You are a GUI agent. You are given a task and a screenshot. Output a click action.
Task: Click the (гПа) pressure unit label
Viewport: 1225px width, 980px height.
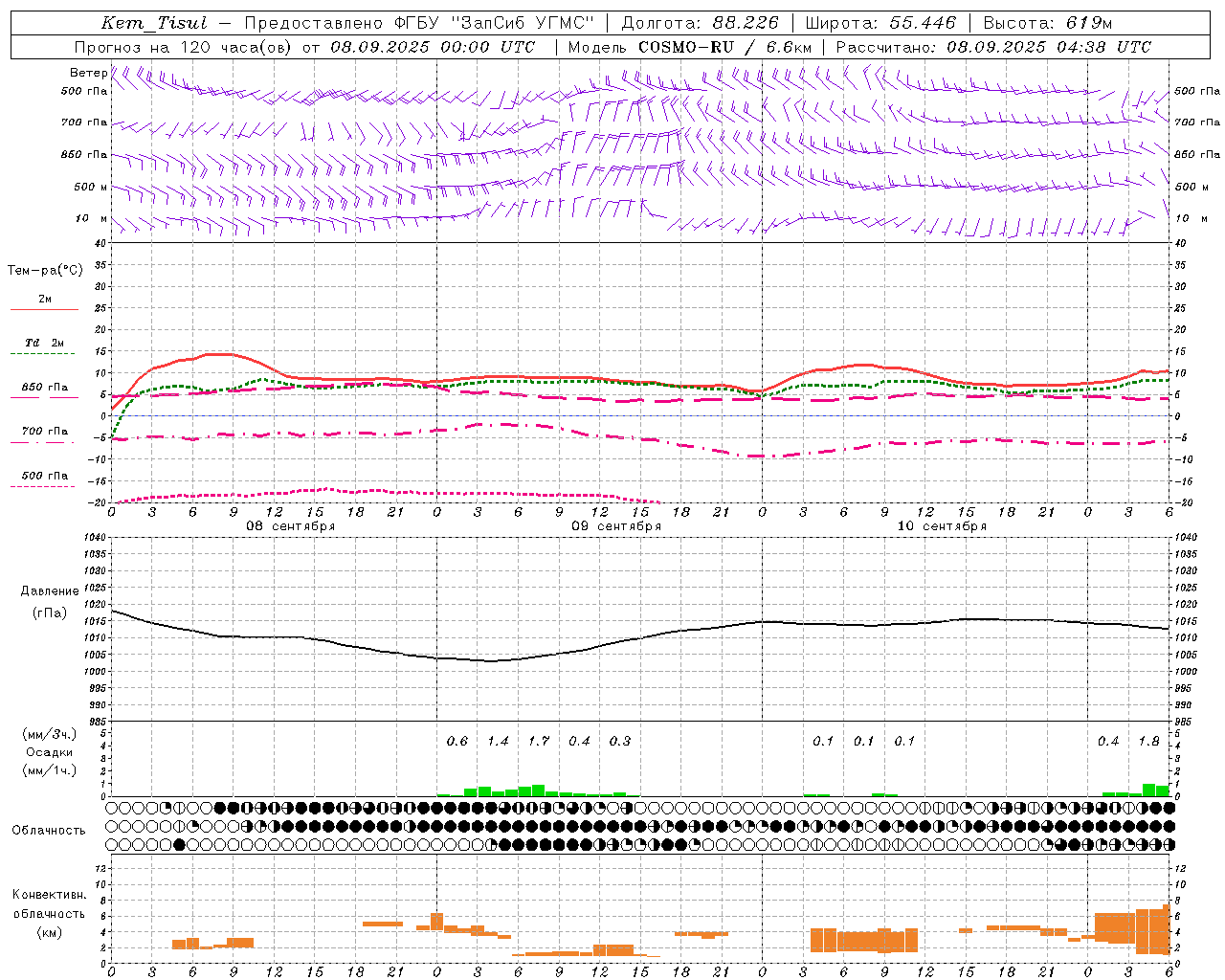click(50, 613)
